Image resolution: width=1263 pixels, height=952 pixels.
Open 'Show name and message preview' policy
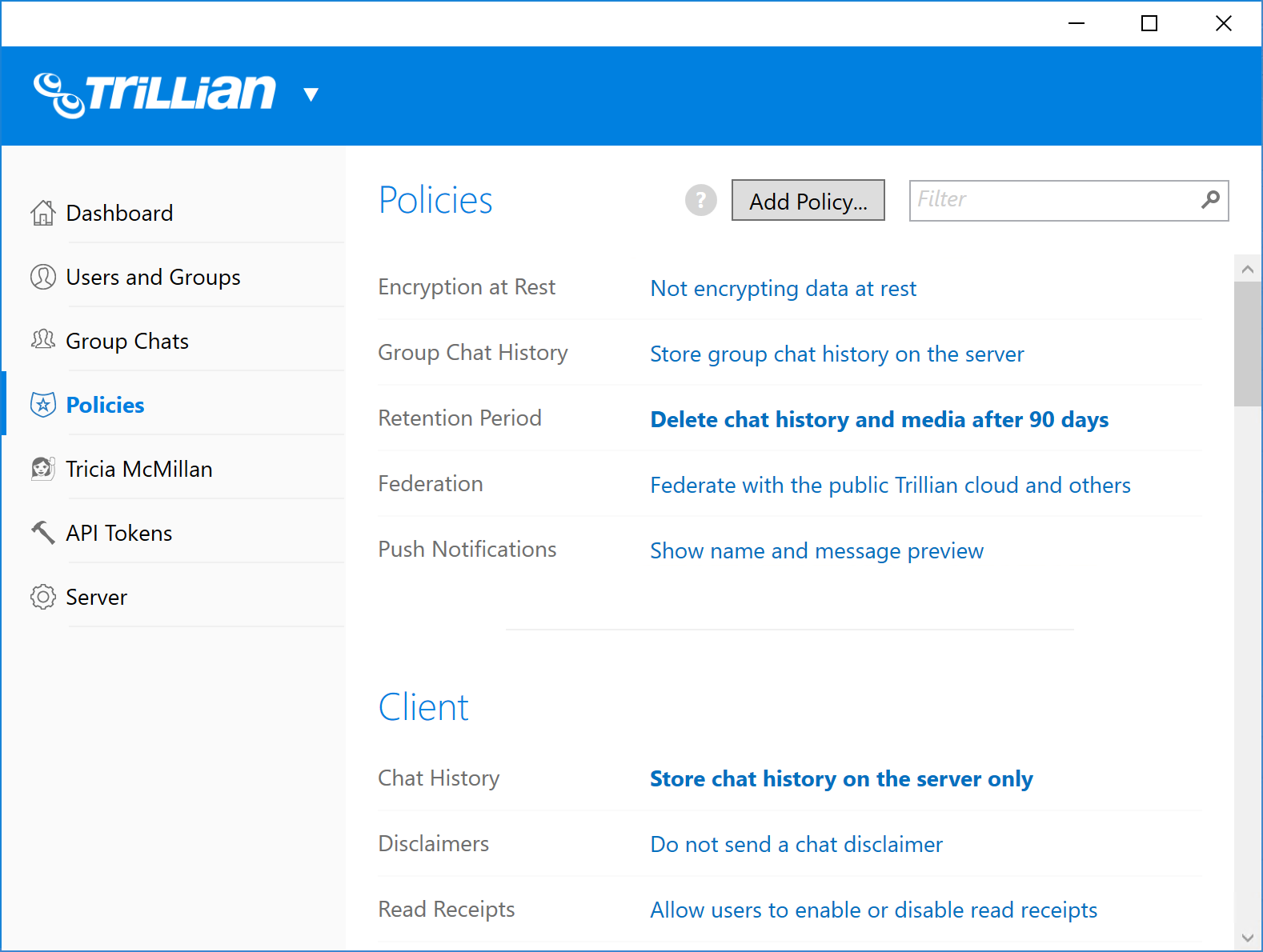(x=816, y=551)
